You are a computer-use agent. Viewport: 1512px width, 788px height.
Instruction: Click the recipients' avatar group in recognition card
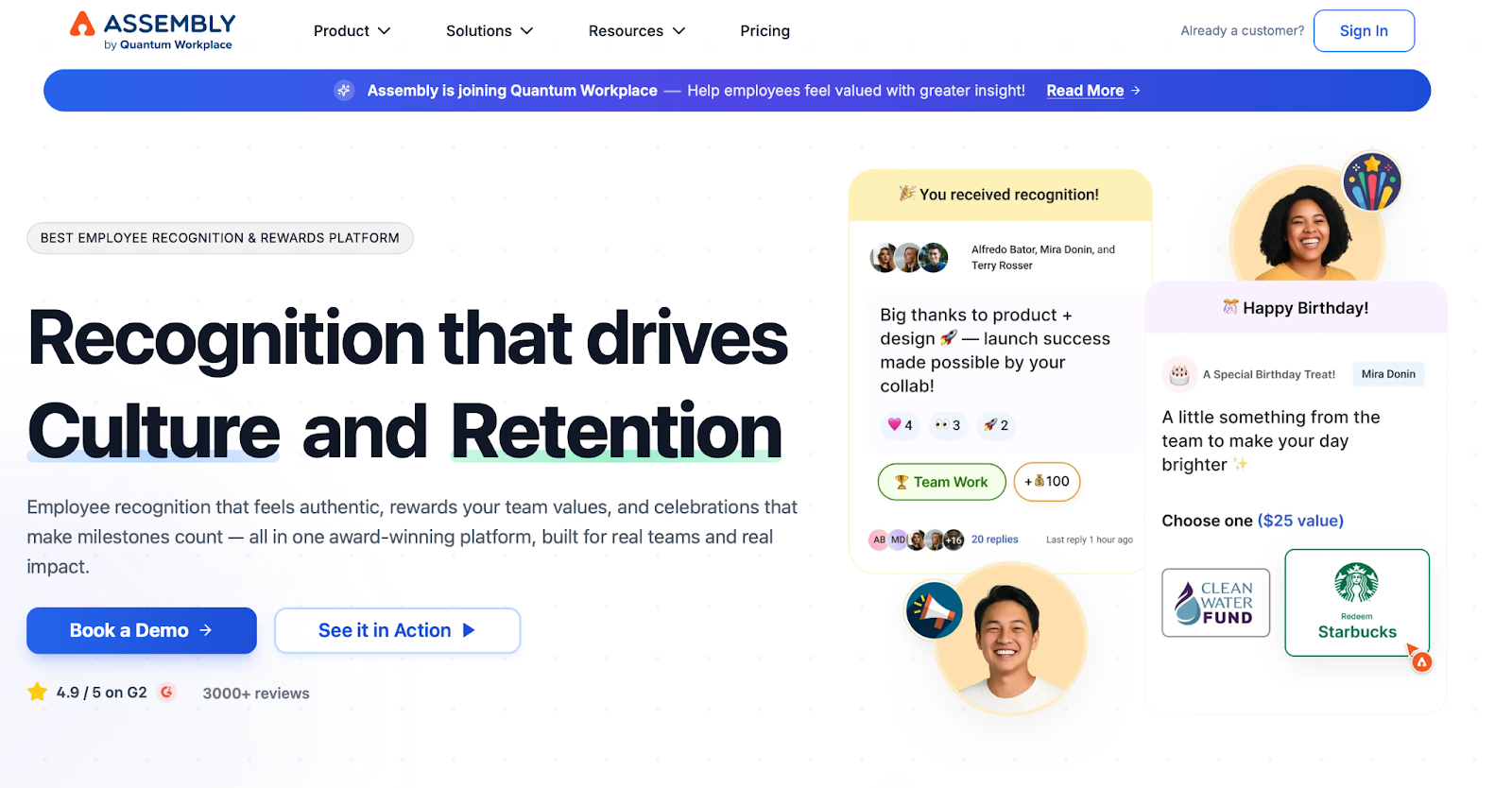tap(909, 257)
